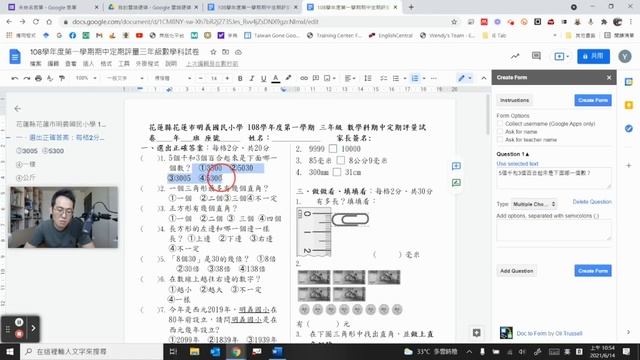Click the Add Question button
Viewport: 640px width, 360px height.
[x=516, y=271]
